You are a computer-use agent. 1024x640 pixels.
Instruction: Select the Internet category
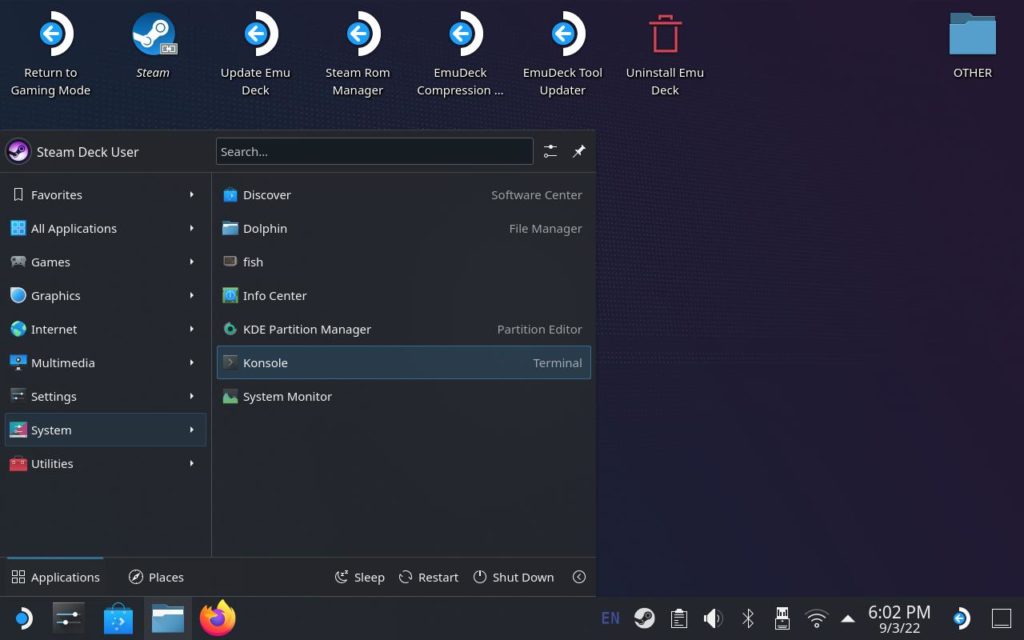[105, 329]
